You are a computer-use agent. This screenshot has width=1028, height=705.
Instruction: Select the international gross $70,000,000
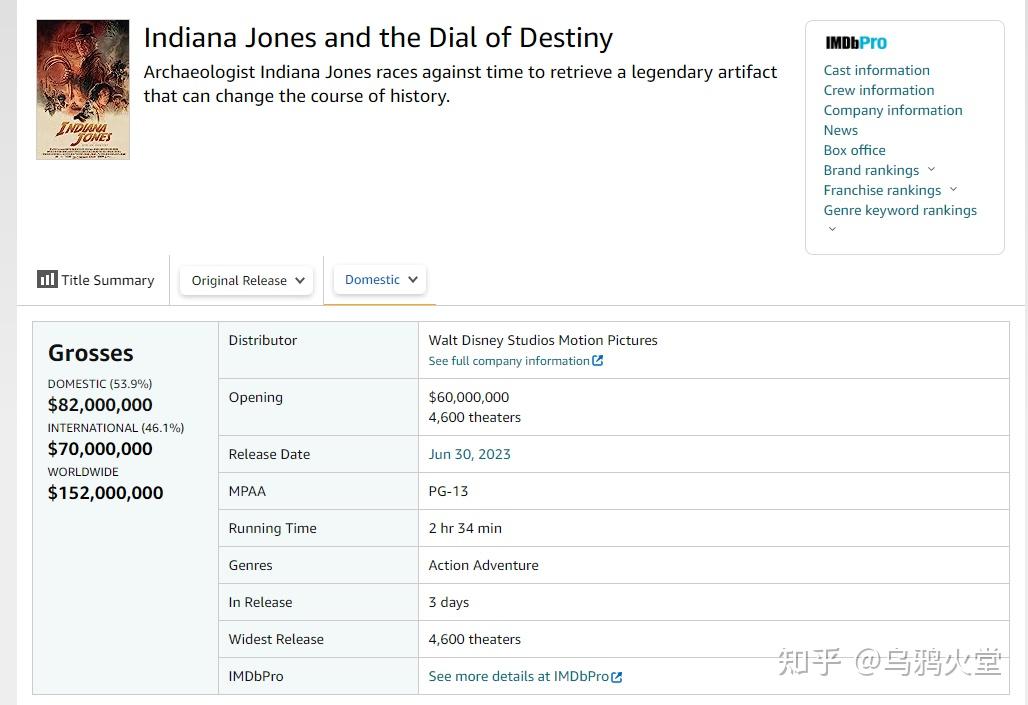pos(100,449)
